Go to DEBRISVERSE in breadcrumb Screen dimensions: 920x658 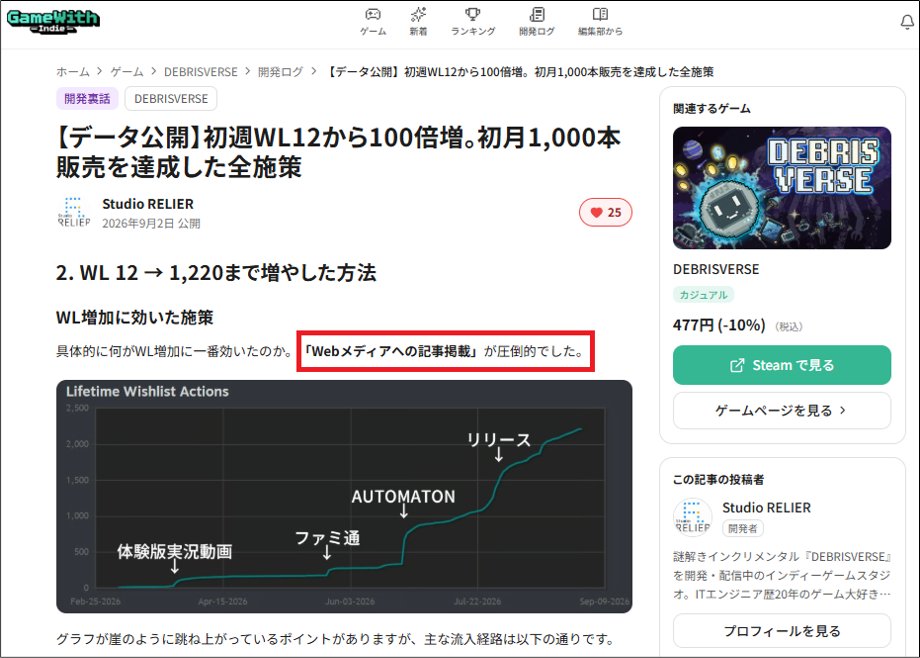[x=201, y=72]
